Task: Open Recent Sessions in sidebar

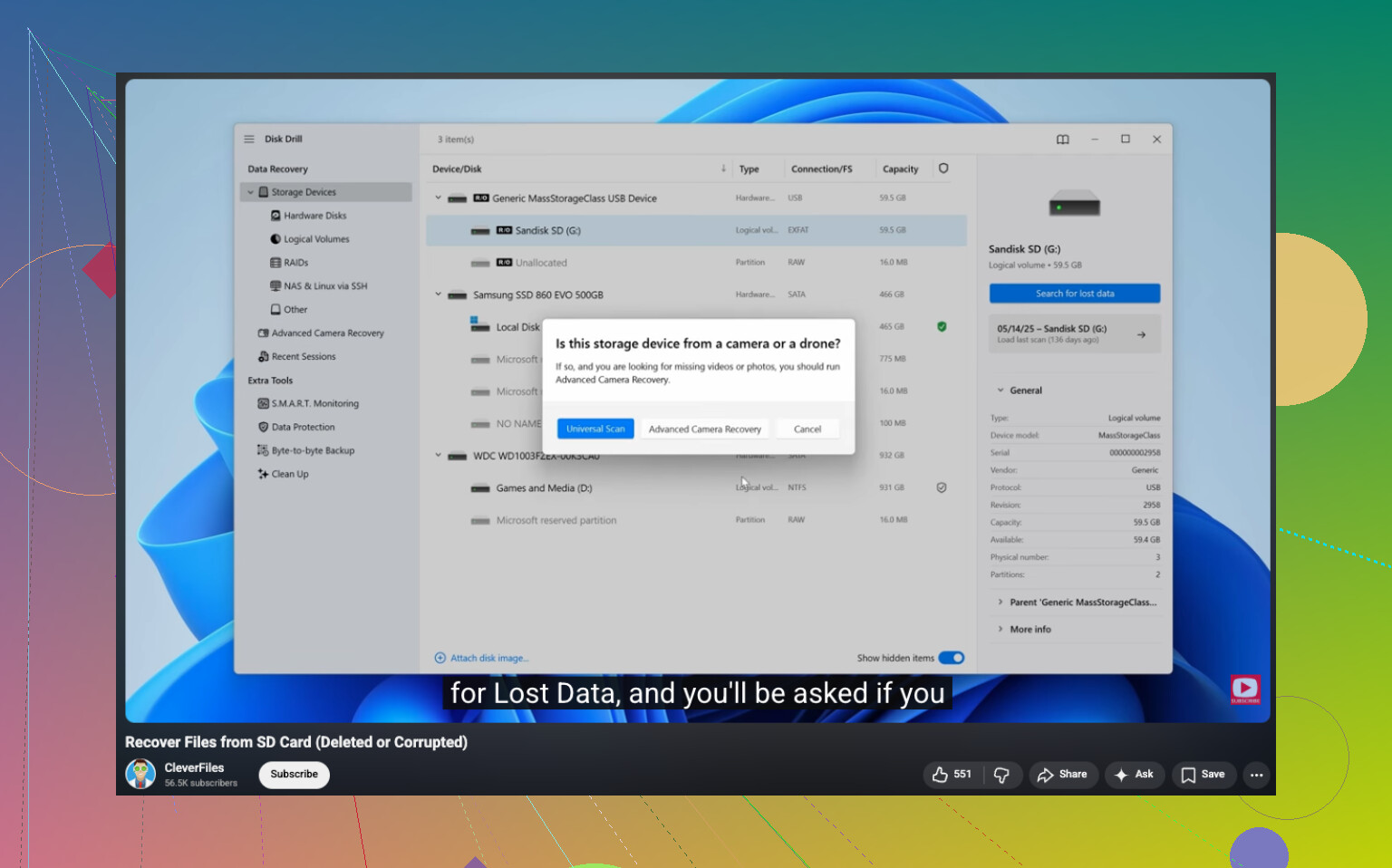Action: point(304,357)
